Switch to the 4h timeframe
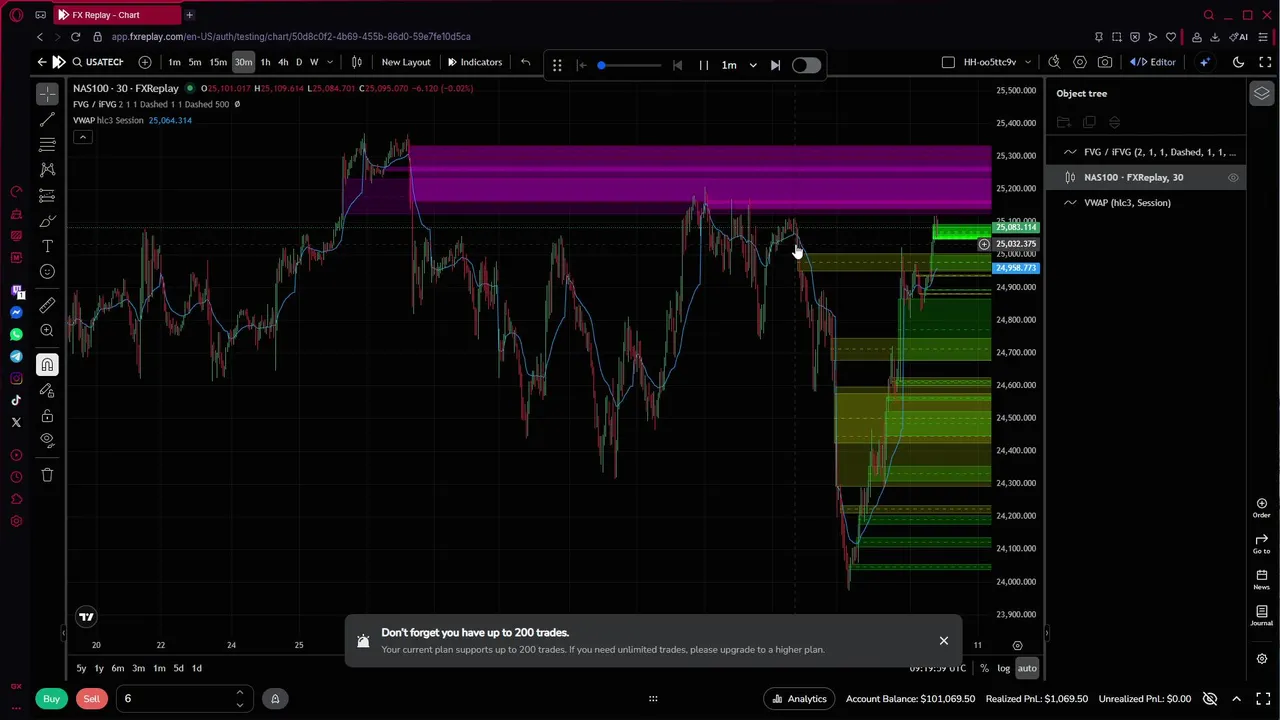 (x=283, y=62)
